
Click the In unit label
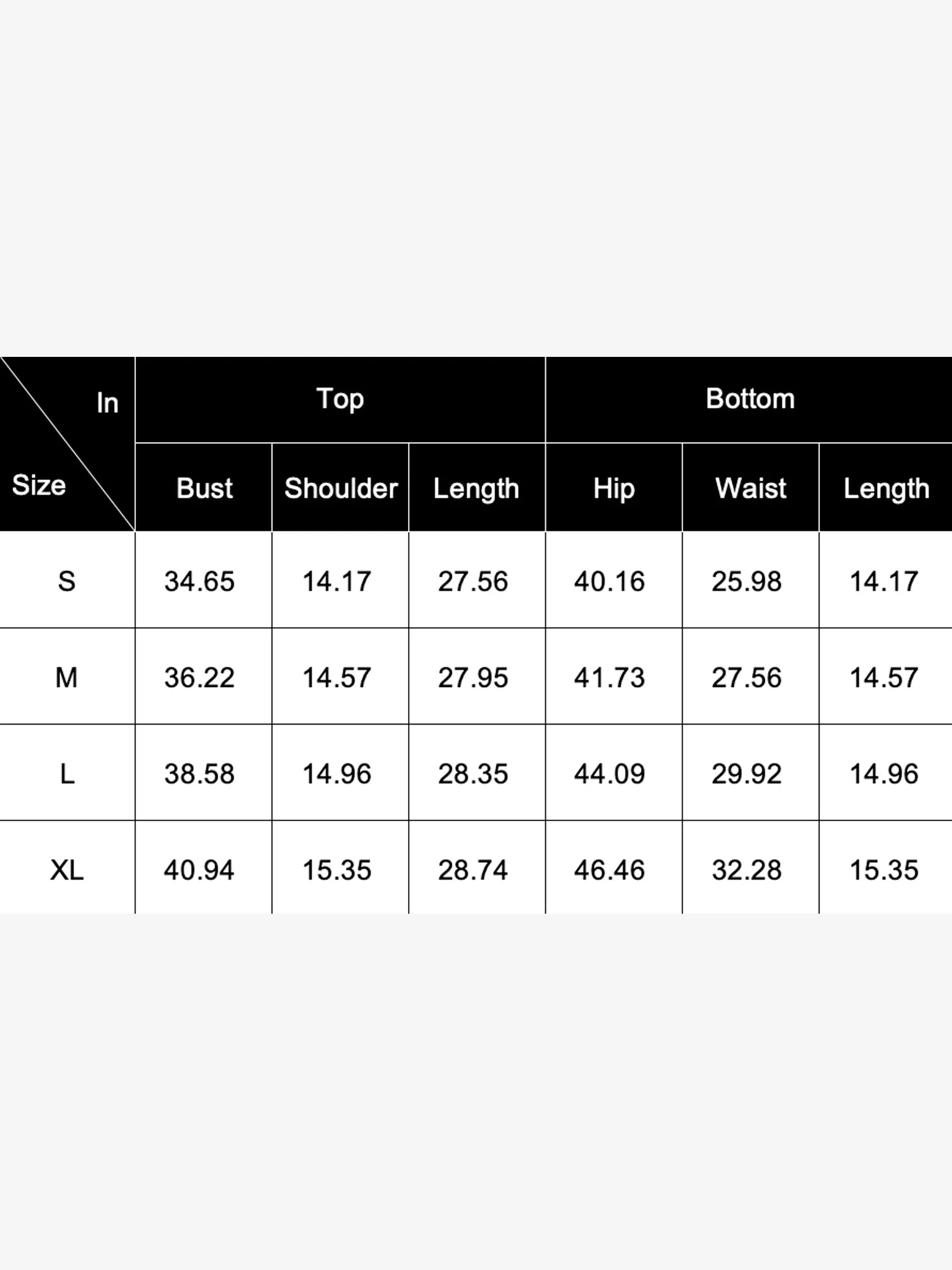click(107, 403)
